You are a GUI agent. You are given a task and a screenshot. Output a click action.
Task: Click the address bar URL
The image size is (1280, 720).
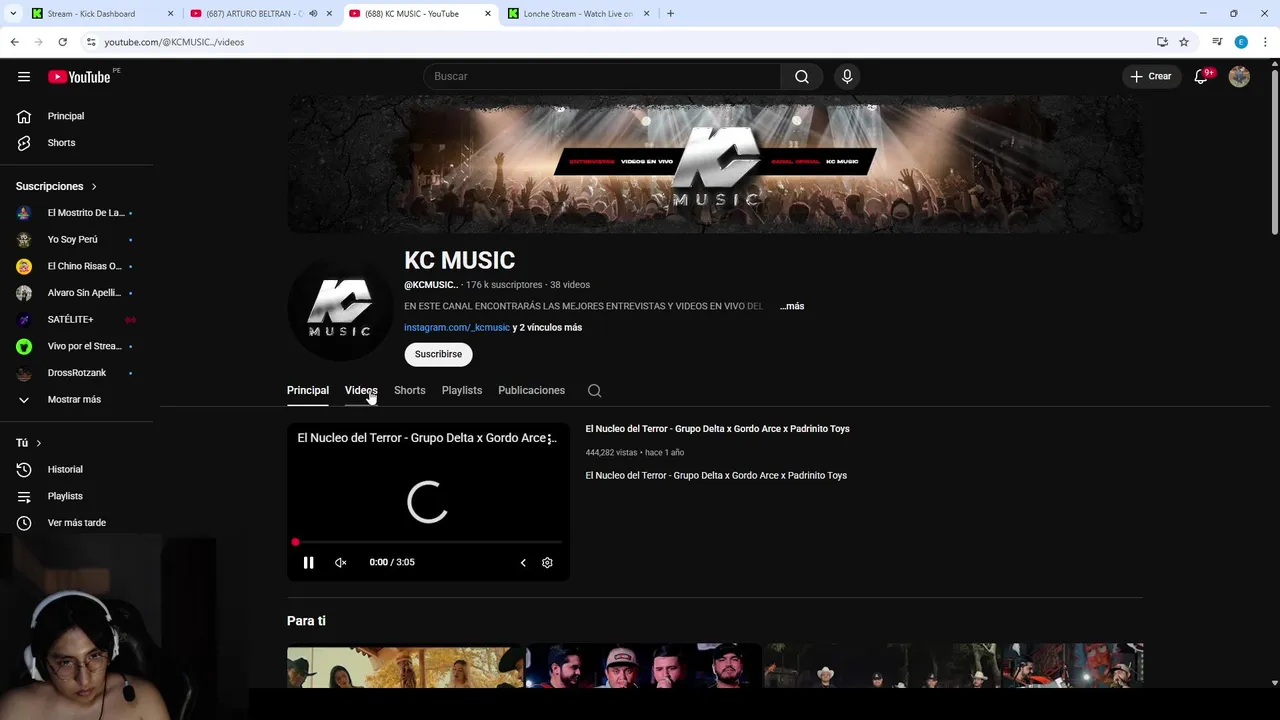(x=174, y=42)
